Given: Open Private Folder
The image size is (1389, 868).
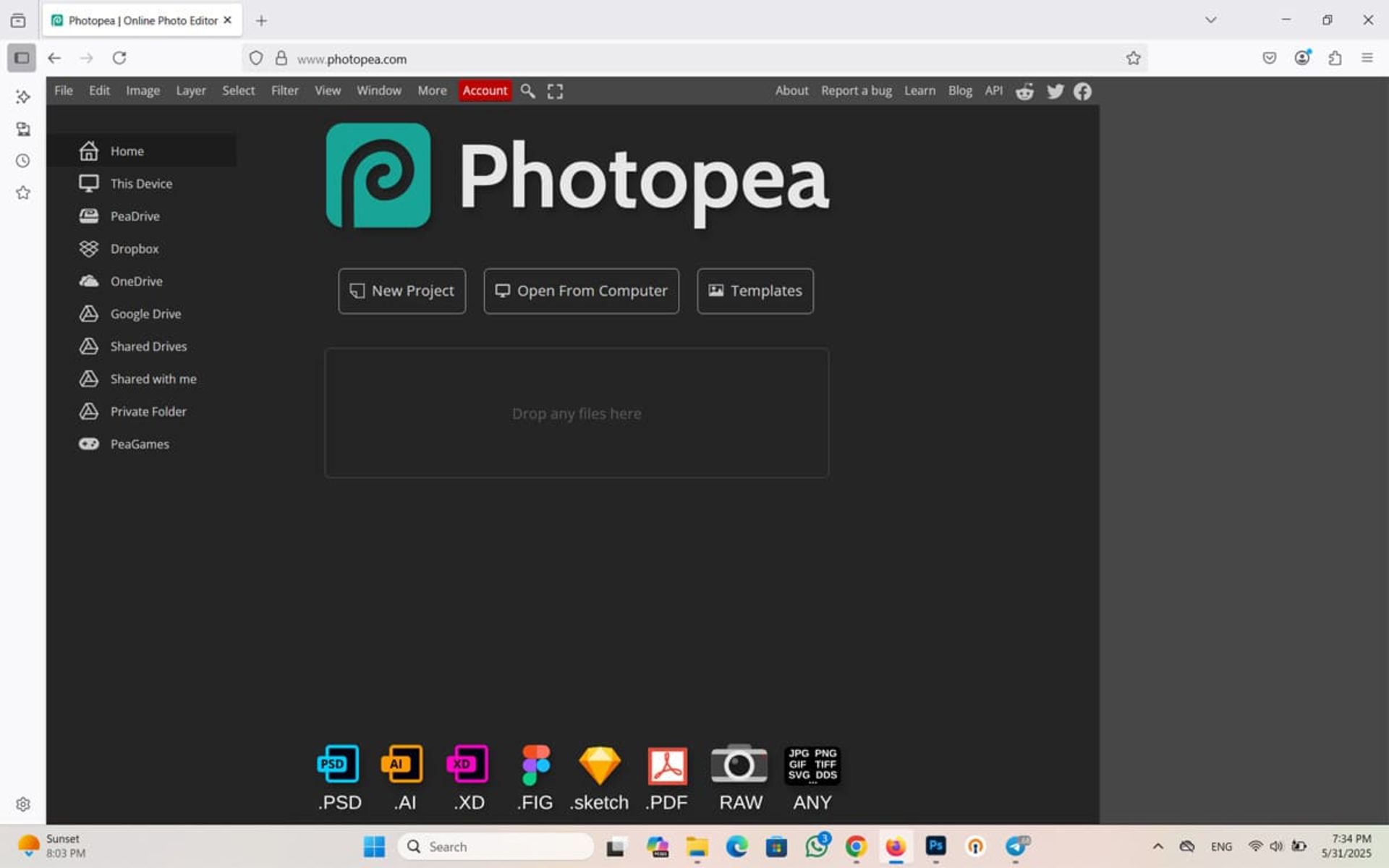Looking at the screenshot, I should point(142,411).
